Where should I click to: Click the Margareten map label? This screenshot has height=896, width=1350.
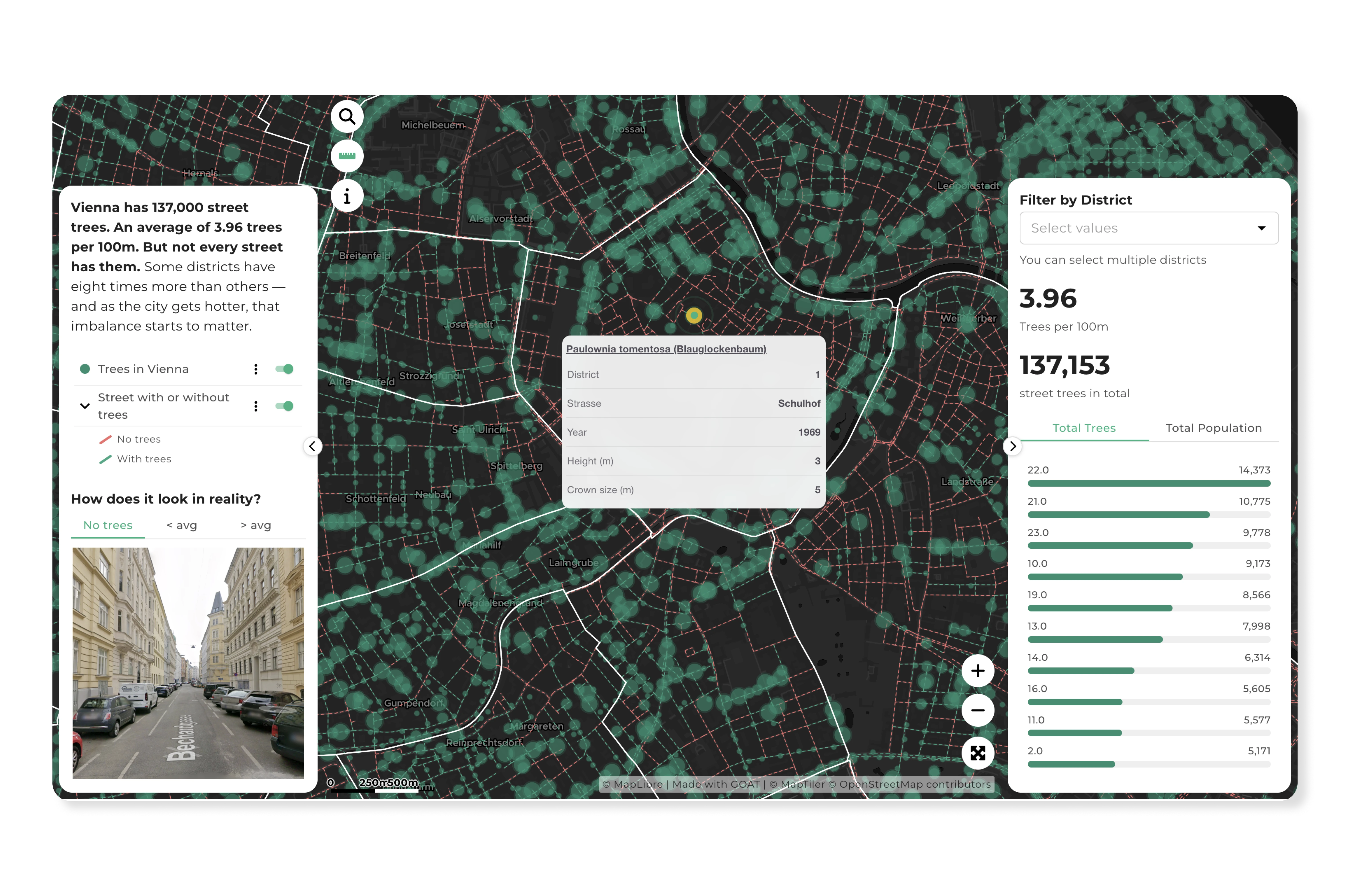click(536, 726)
